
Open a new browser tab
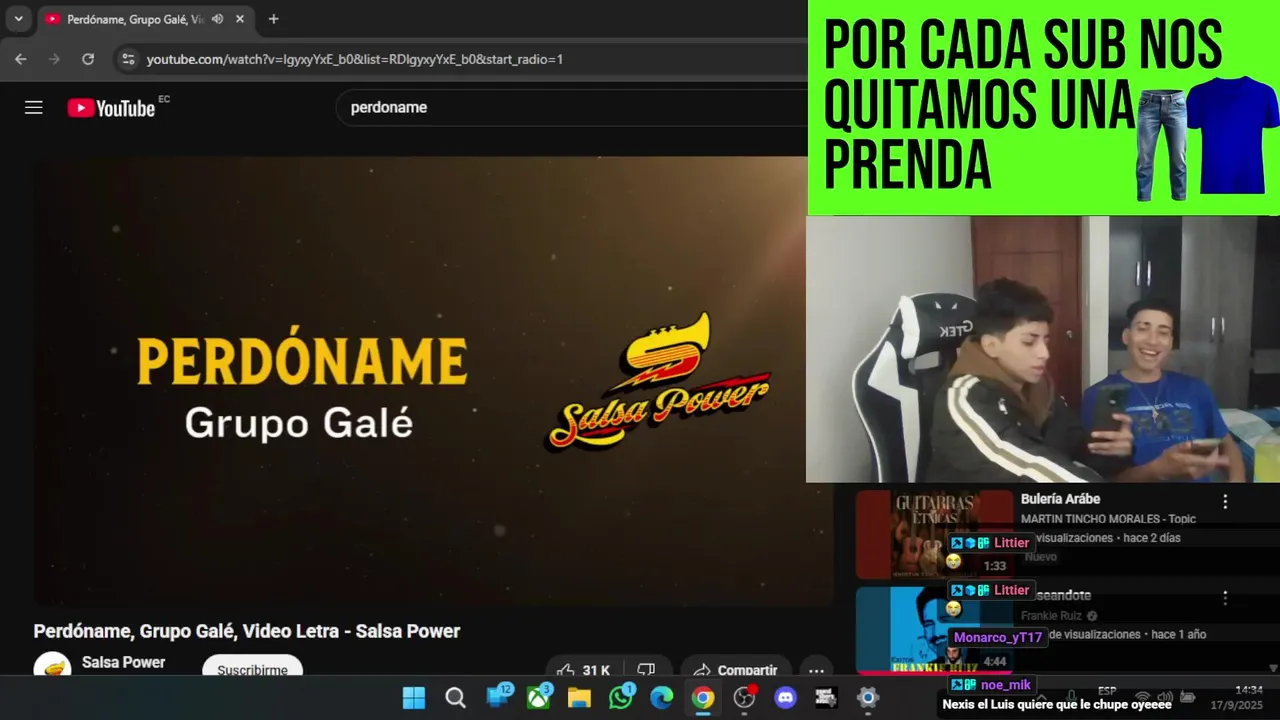[274, 19]
